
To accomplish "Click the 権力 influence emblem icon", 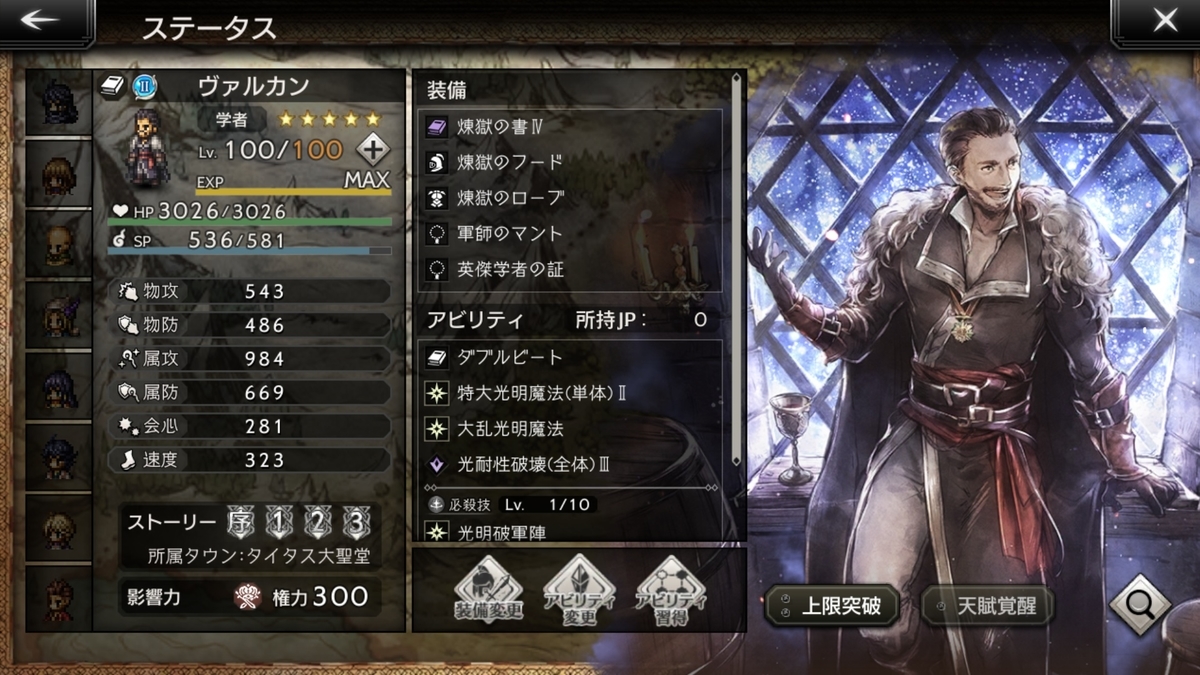I will (249, 597).
